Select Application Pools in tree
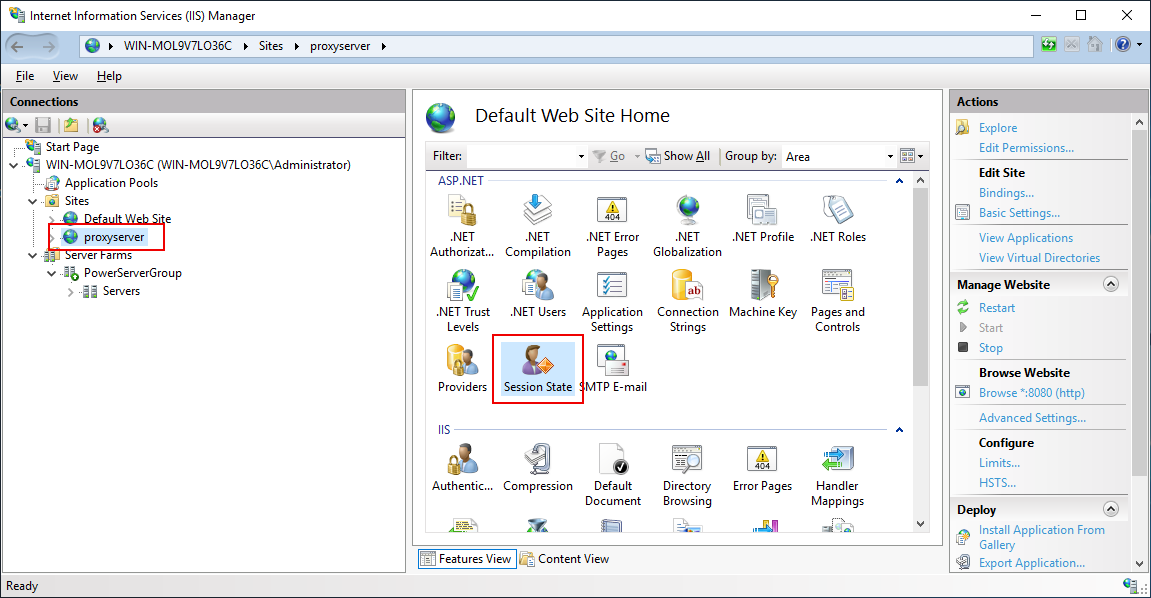This screenshot has width=1151, height=598. click(111, 183)
